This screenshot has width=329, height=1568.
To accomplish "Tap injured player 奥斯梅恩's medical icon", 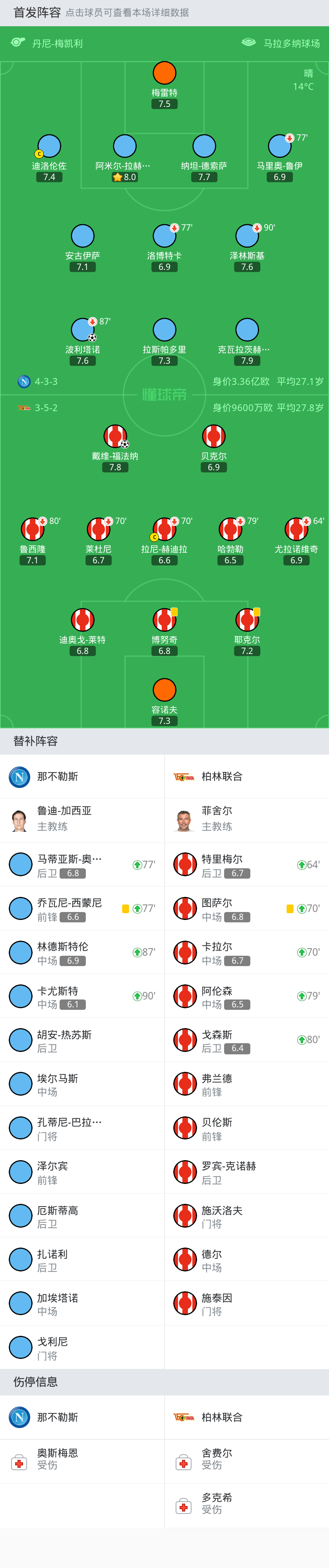I will tap(19, 1461).
